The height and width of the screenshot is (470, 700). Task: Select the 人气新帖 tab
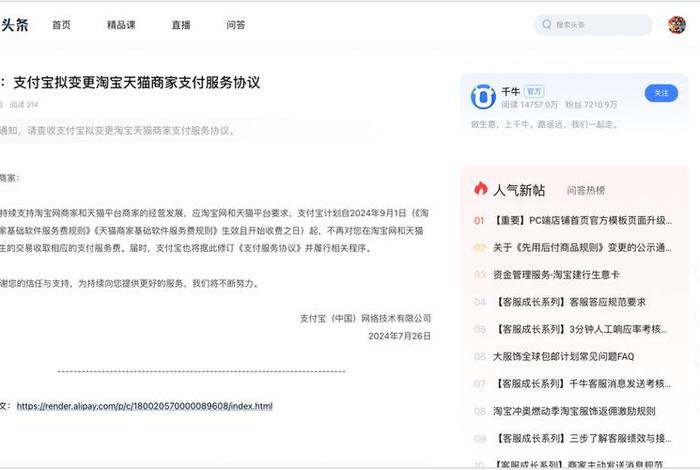click(519, 191)
